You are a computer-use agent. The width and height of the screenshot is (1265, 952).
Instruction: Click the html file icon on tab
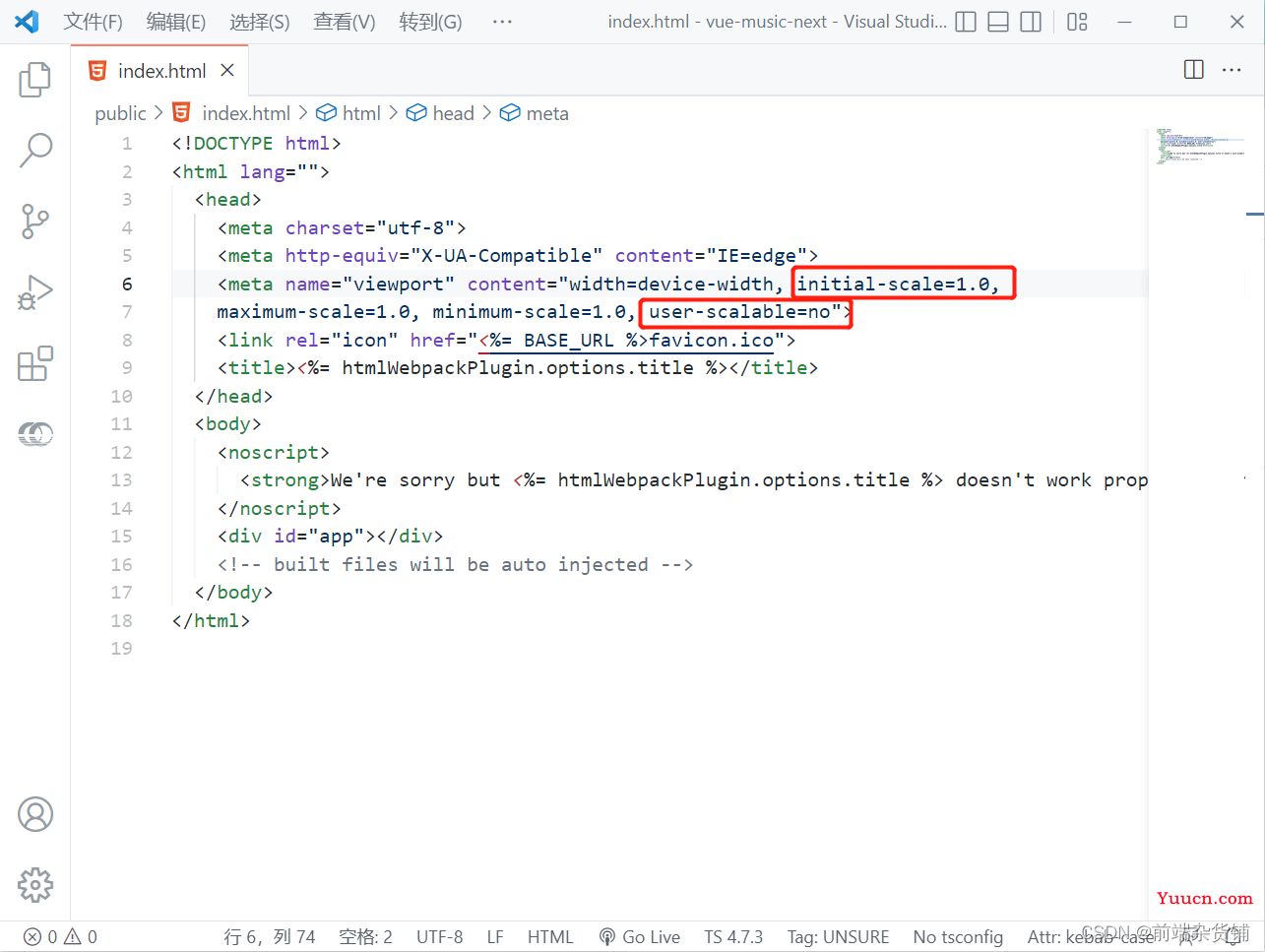click(x=97, y=70)
